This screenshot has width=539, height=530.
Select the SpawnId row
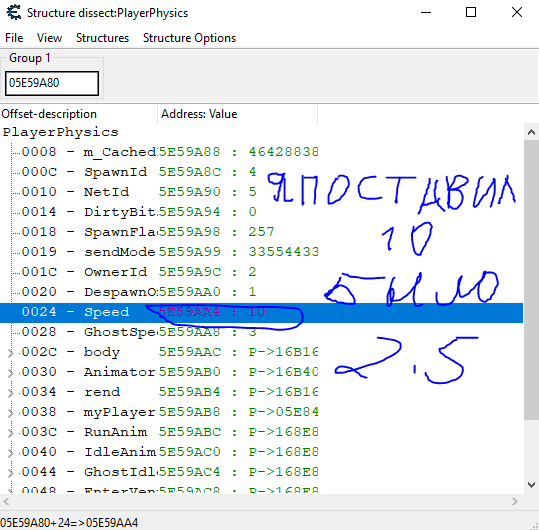(261, 172)
